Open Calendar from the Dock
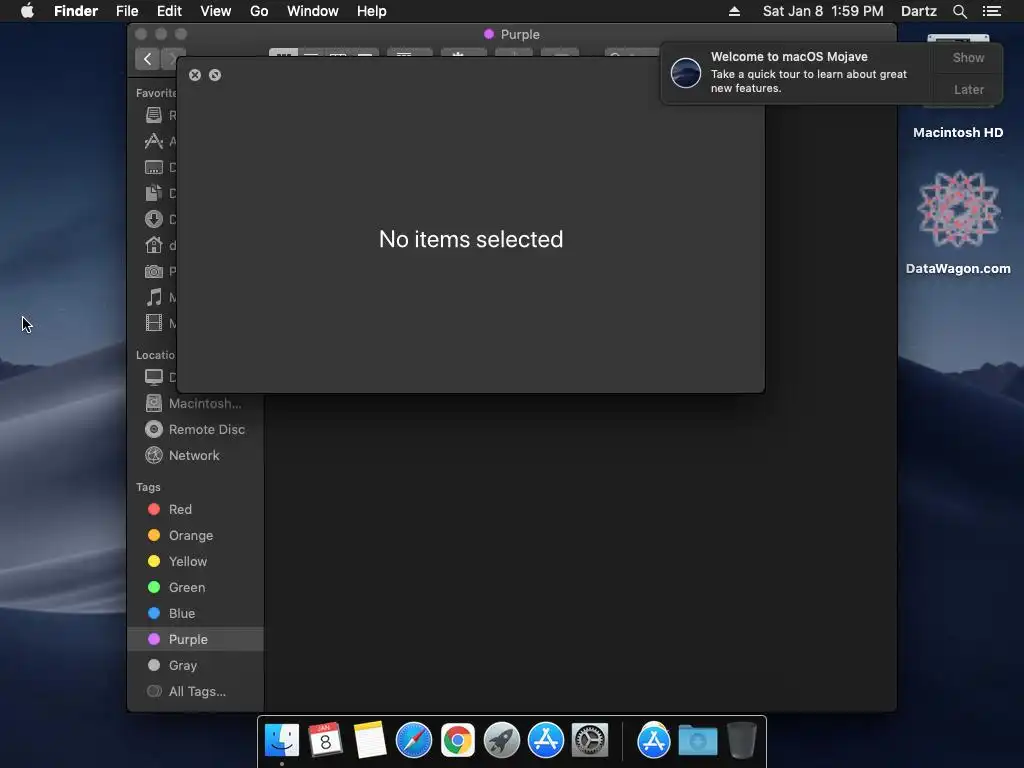The image size is (1024, 768). click(325, 740)
